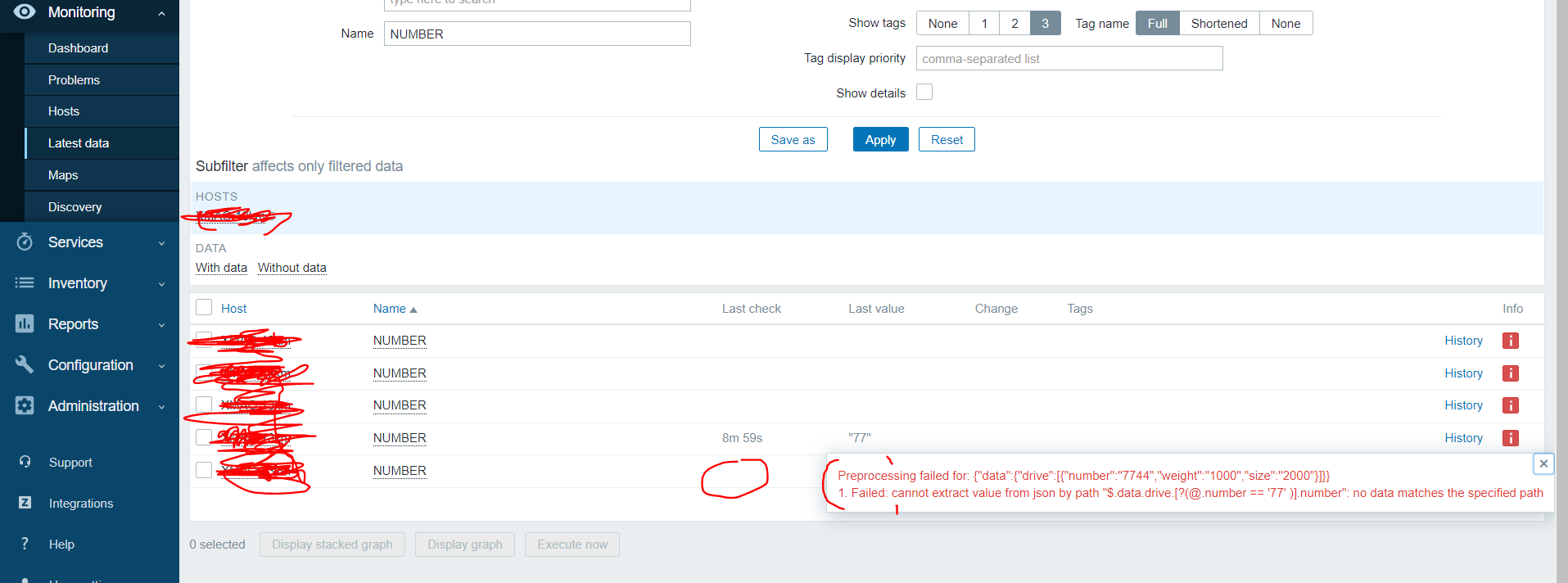Expand the Administration menu chevron
This screenshot has width=1568, height=583.
tap(161, 407)
